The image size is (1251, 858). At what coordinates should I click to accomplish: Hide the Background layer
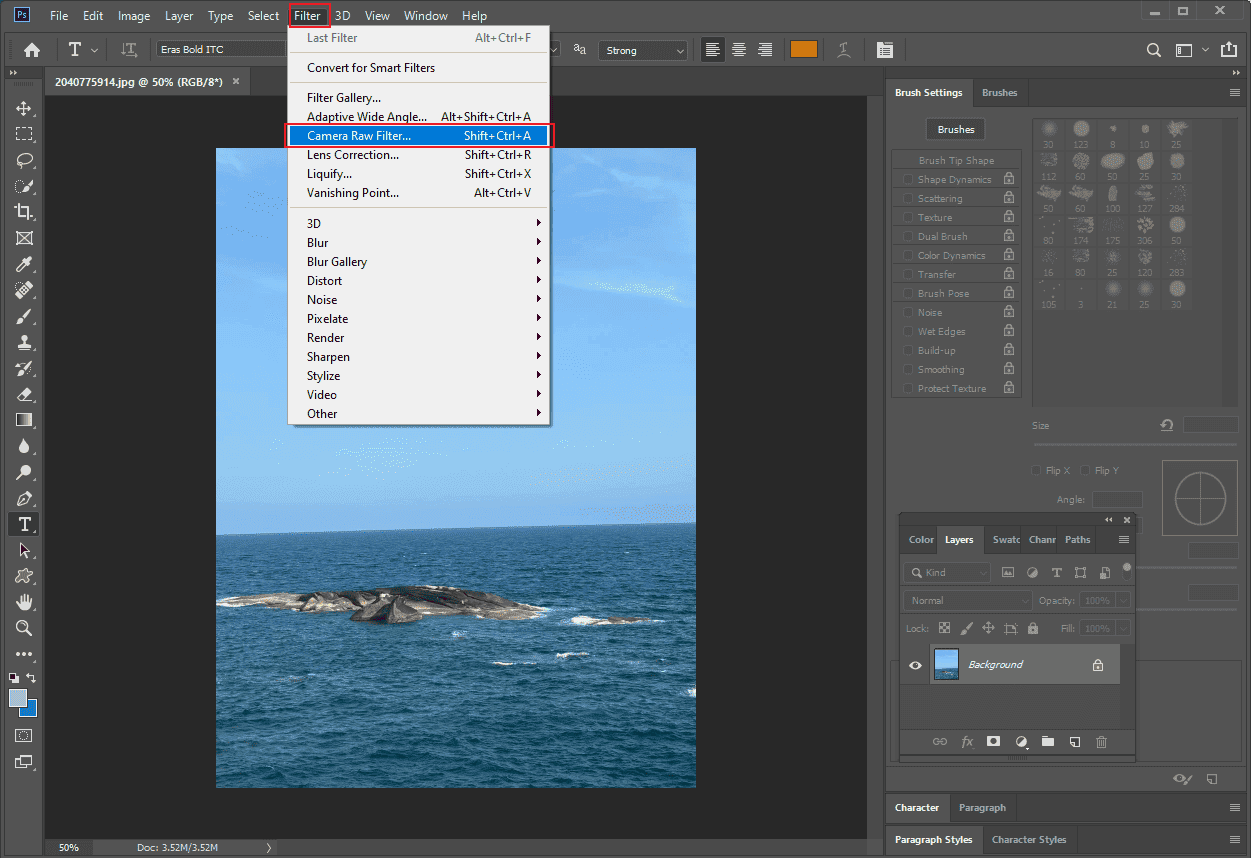914,664
